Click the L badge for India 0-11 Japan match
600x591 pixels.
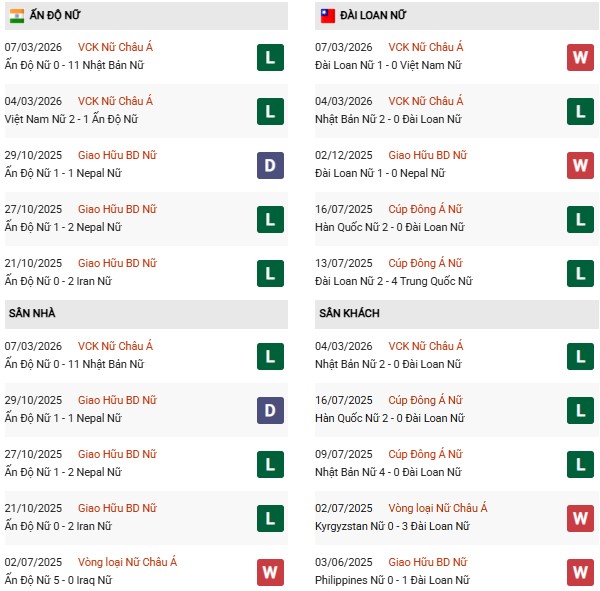point(269,57)
